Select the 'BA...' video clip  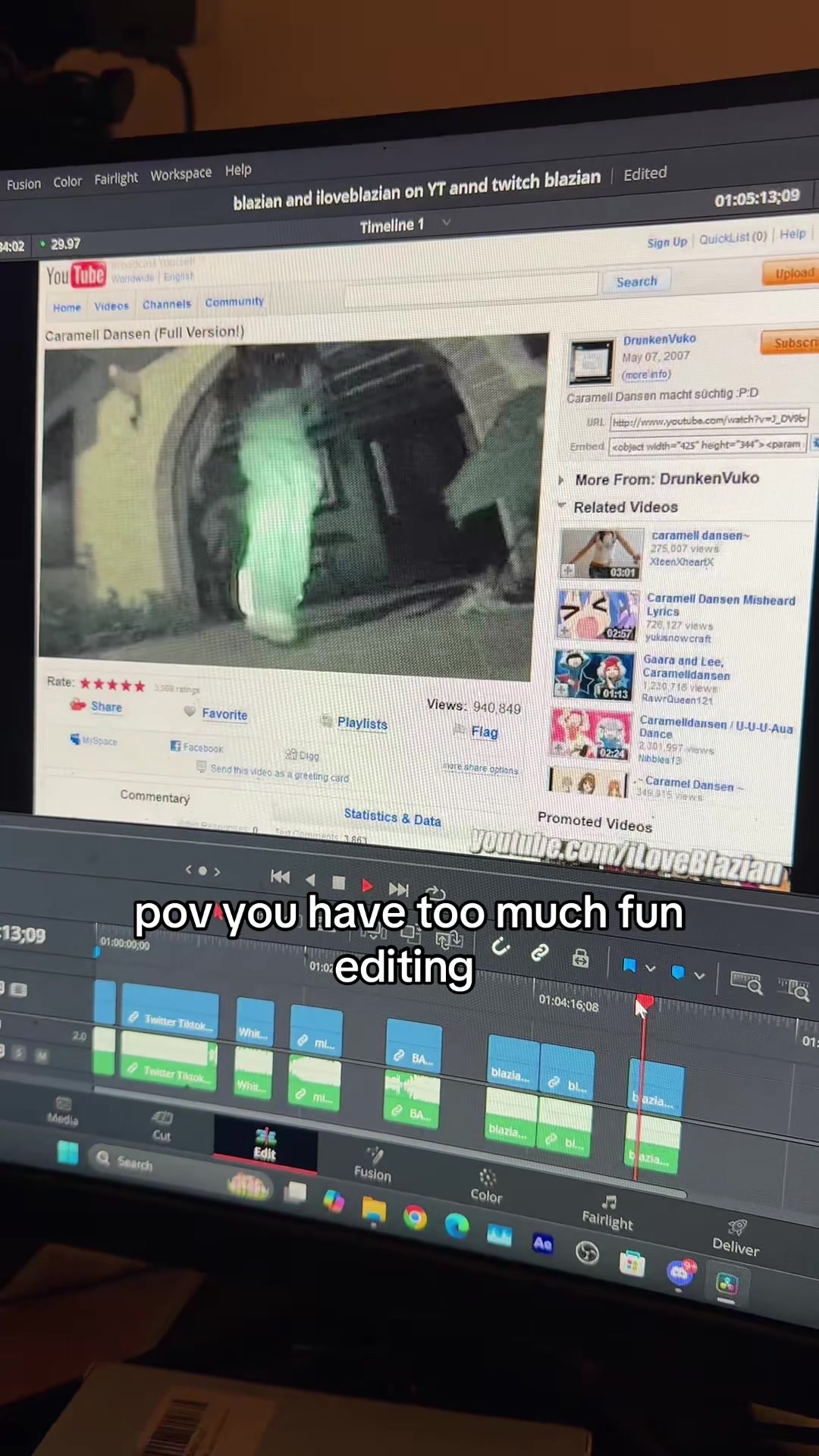(x=413, y=1046)
